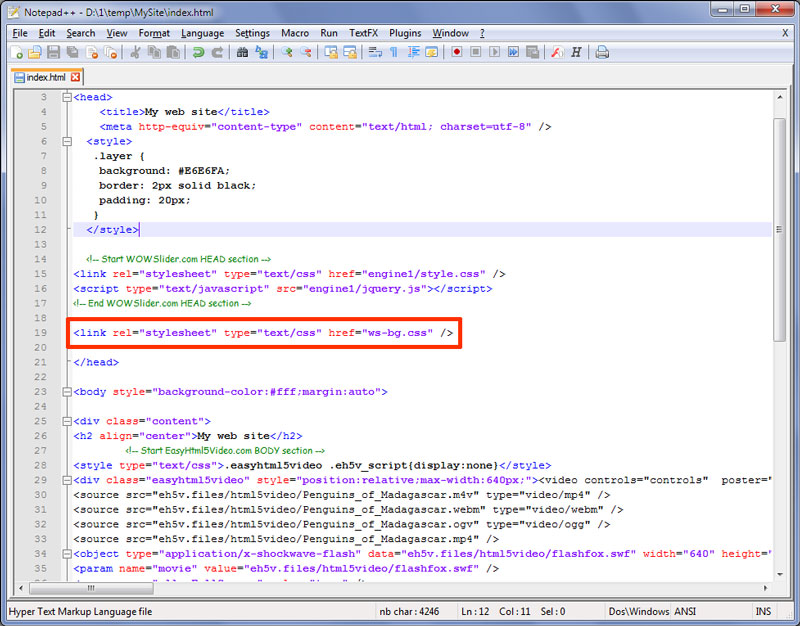Click the vertical scrollbar up arrow
This screenshot has height=626, width=800.
(x=780, y=96)
